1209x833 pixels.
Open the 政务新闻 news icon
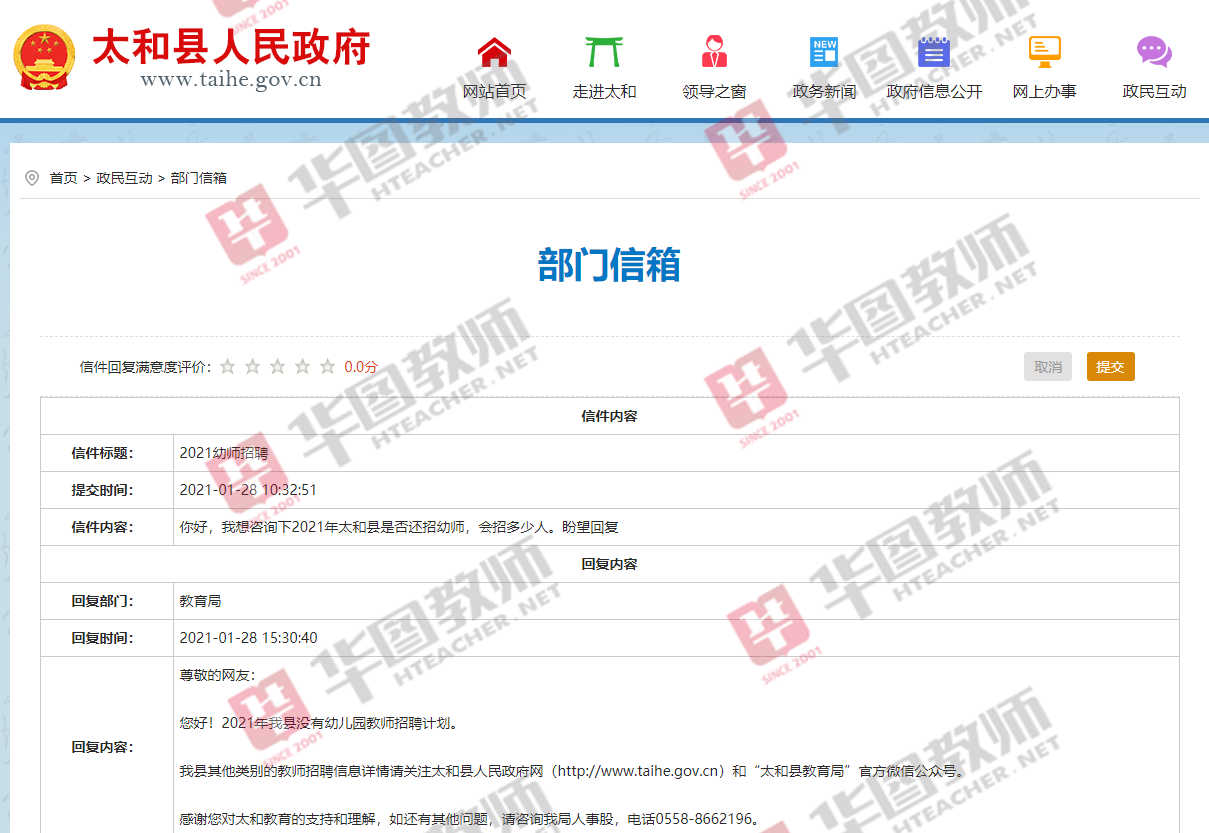[x=821, y=50]
